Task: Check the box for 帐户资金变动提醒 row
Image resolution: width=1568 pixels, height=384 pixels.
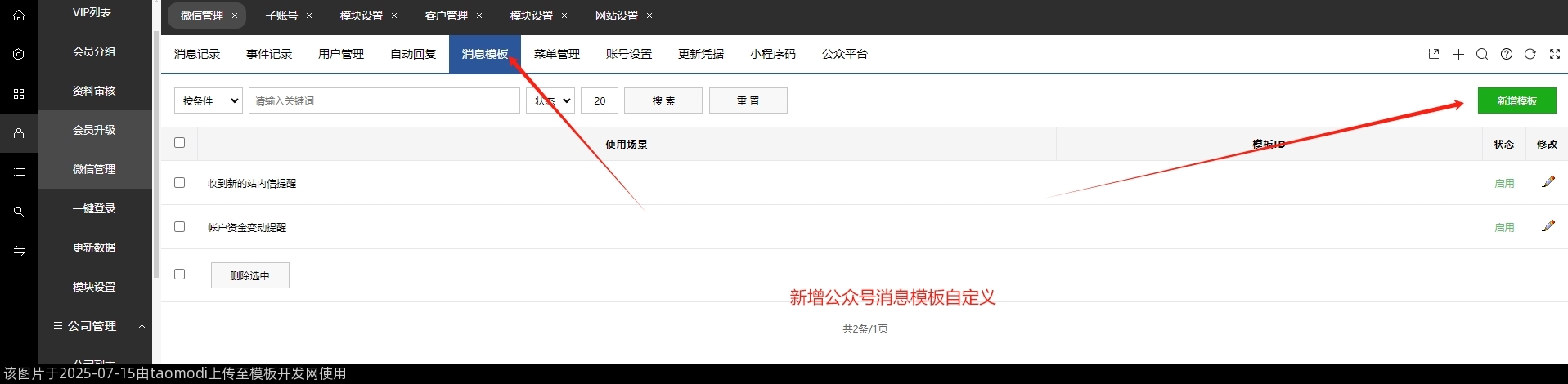Action: [180, 227]
